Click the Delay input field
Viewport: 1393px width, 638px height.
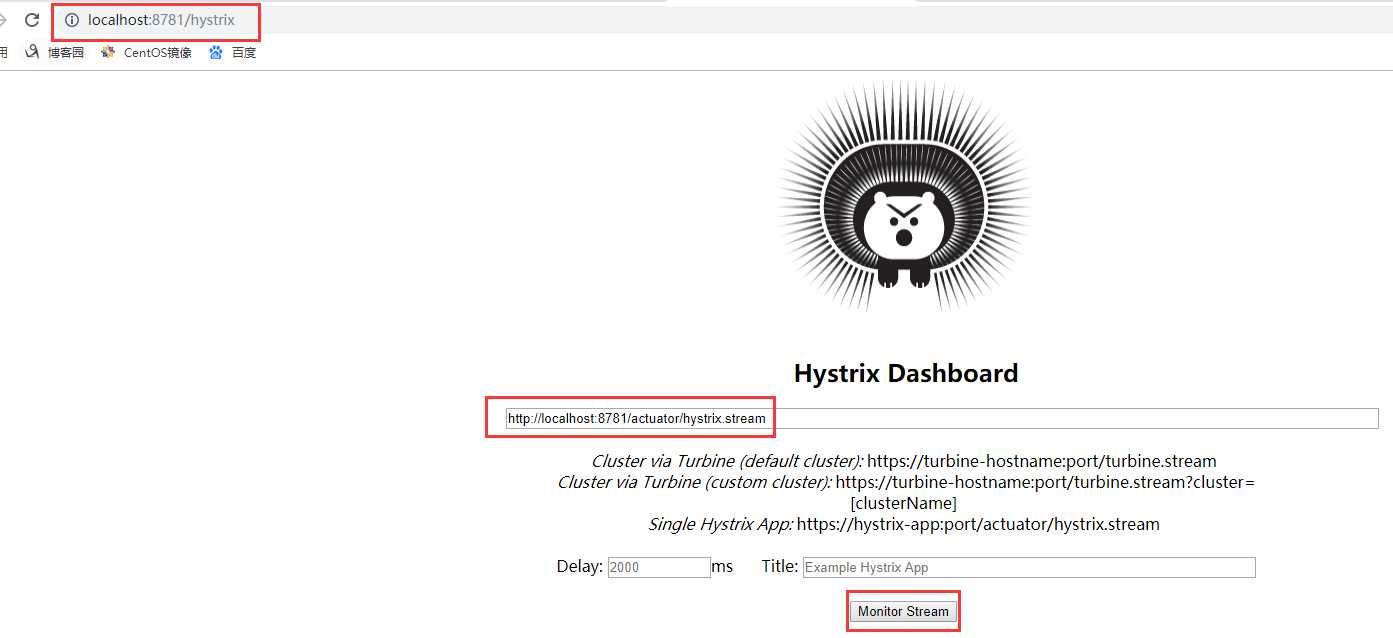(659, 567)
